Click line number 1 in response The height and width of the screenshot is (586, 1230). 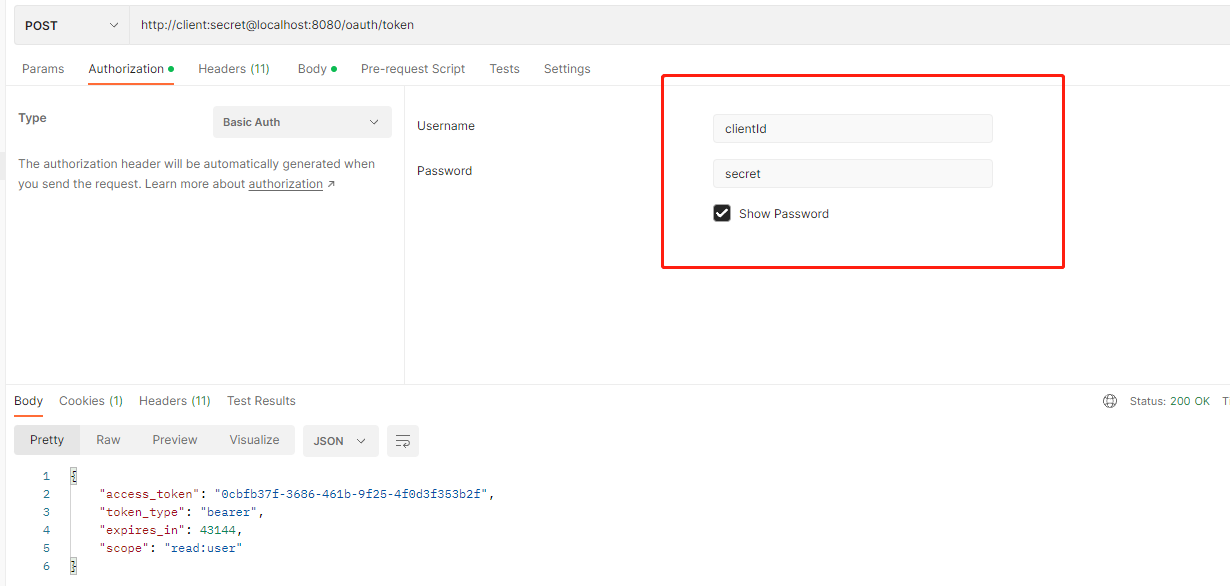46,476
